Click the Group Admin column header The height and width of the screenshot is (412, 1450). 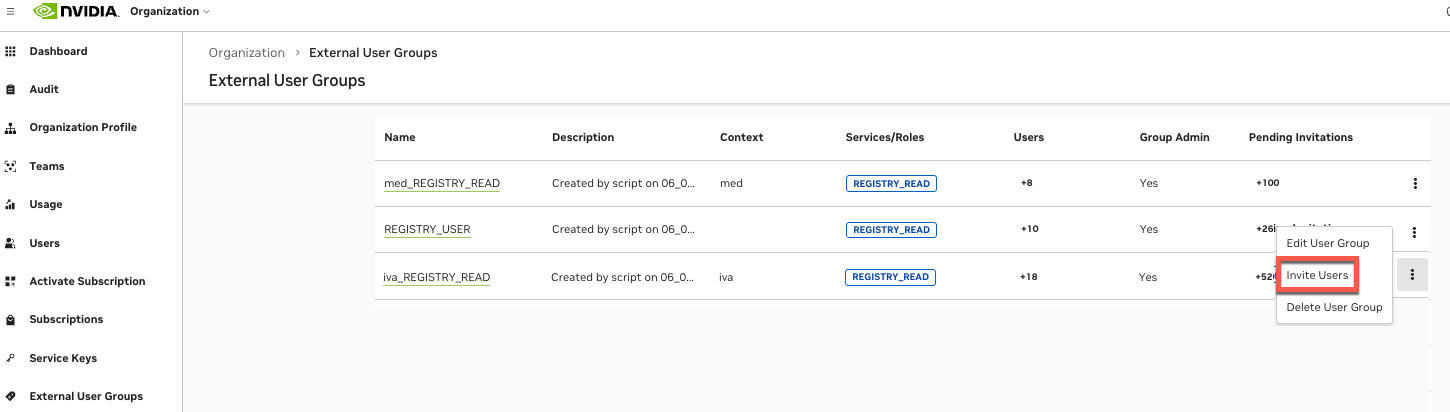[x=1174, y=137]
